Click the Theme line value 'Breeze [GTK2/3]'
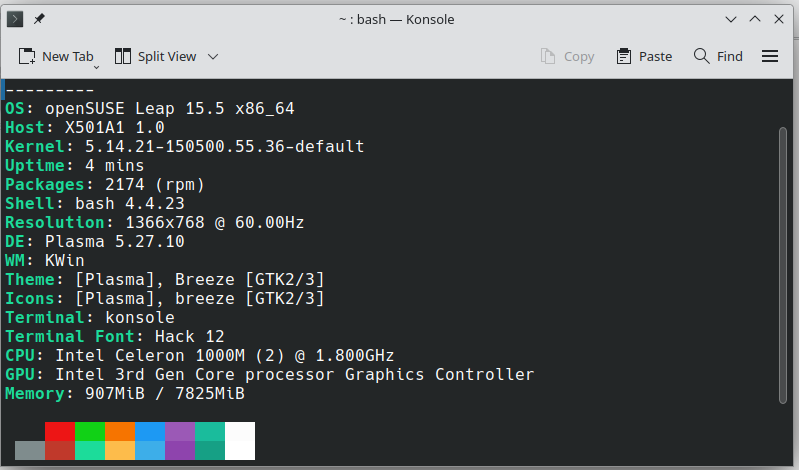This screenshot has width=799, height=470. click(250, 280)
